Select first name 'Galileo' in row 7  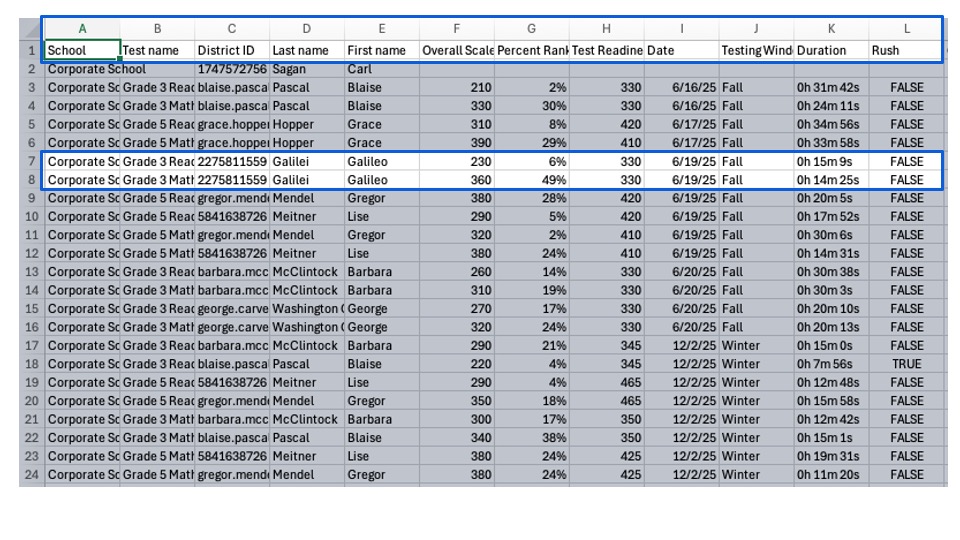pyautogui.click(x=382, y=162)
